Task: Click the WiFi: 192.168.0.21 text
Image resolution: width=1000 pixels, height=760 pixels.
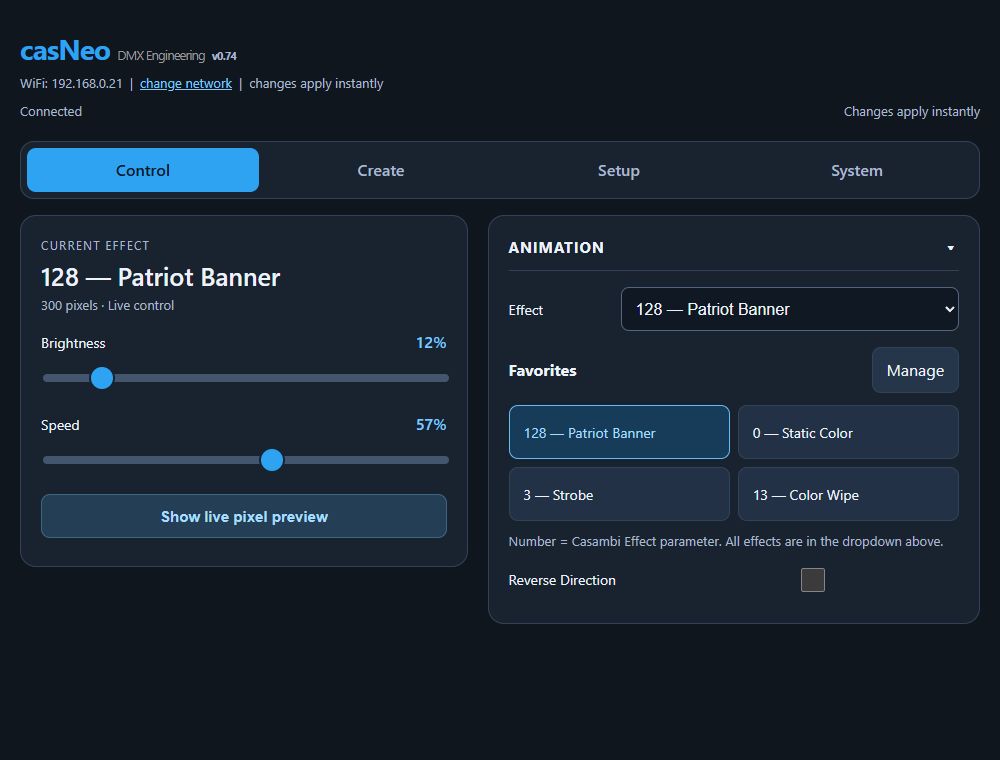Action: [71, 84]
